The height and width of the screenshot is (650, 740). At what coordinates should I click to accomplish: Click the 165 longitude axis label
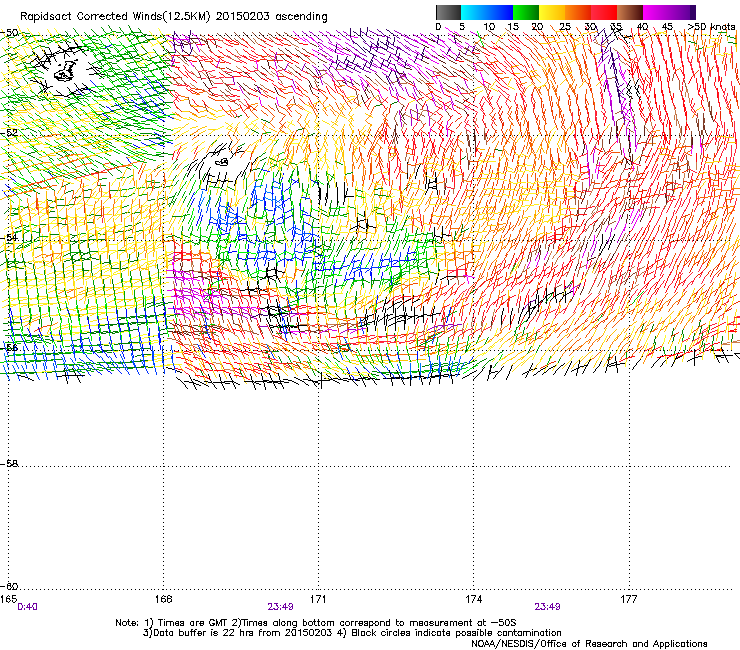tap(8, 599)
